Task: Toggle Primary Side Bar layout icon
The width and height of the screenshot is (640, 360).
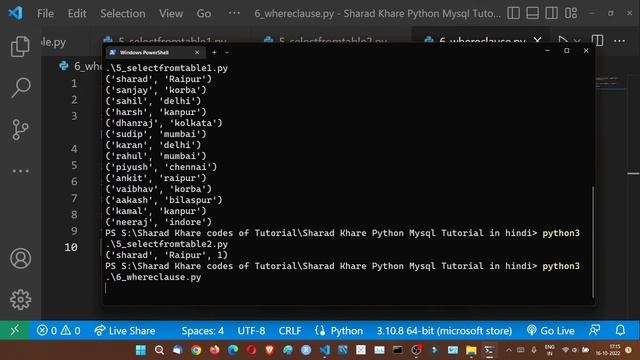Action: tap(513, 13)
